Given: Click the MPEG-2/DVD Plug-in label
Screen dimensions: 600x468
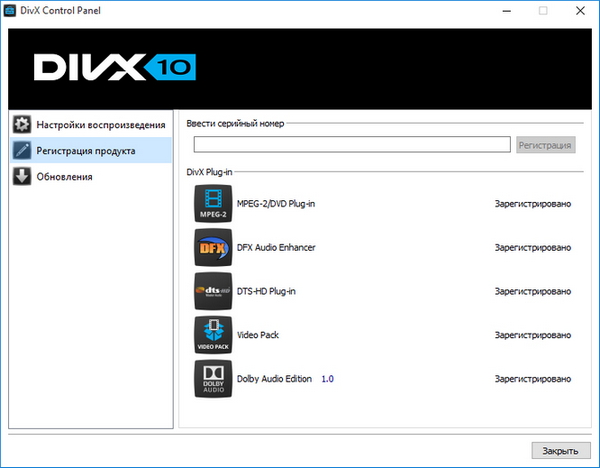Looking at the screenshot, I should click(x=276, y=204).
